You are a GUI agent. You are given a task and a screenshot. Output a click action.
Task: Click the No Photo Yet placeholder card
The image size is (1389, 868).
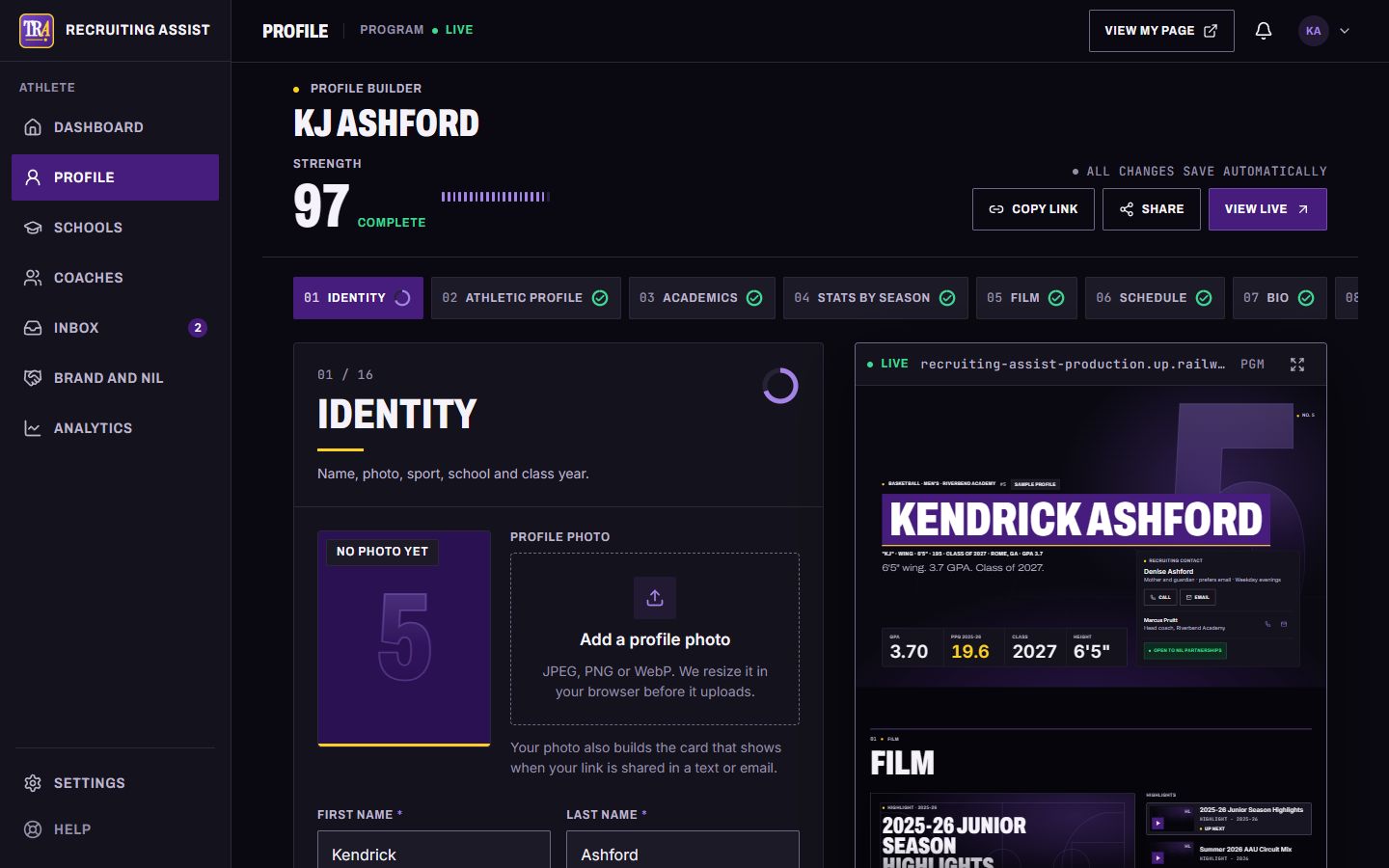point(404,637)
